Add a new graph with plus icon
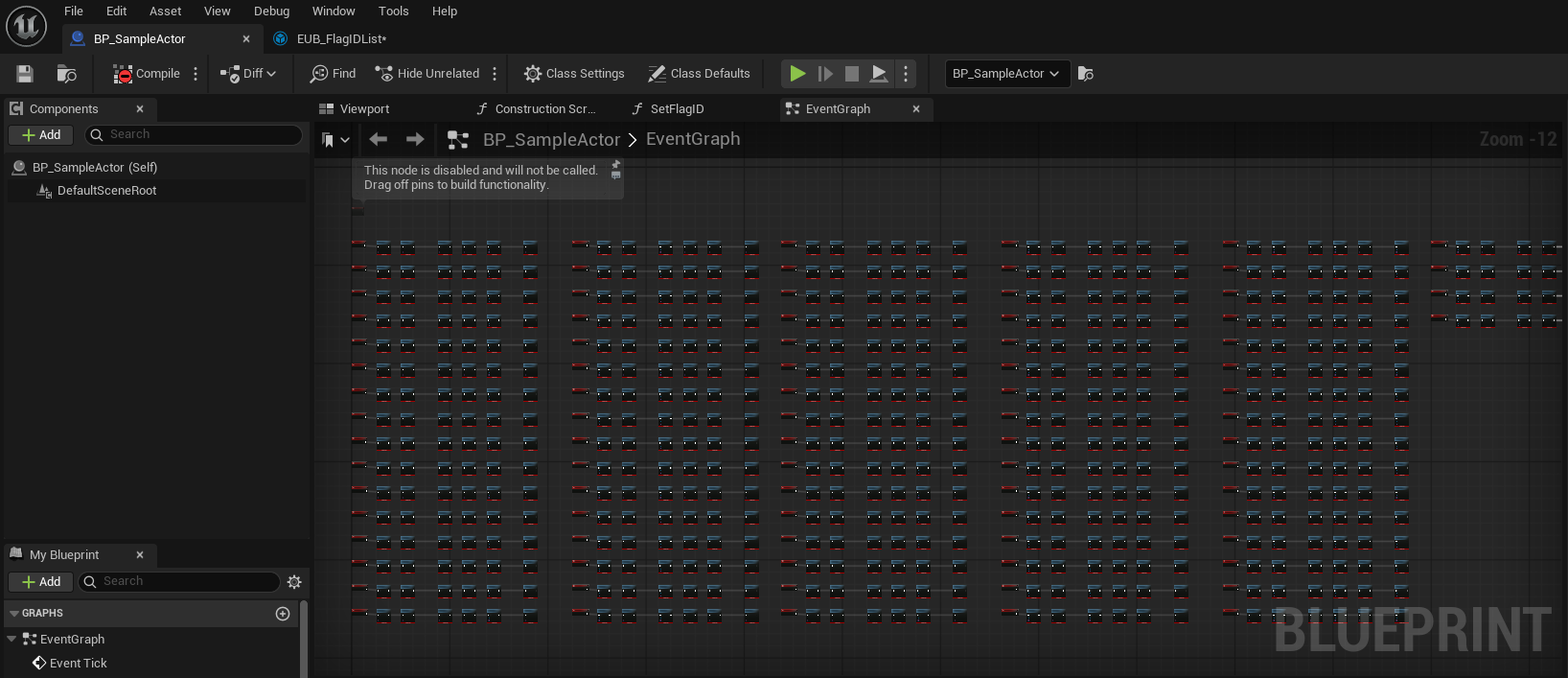Image resolution: width=1568 pixels, height=678 pixels. pyautogui.click(x=283, y=614)
